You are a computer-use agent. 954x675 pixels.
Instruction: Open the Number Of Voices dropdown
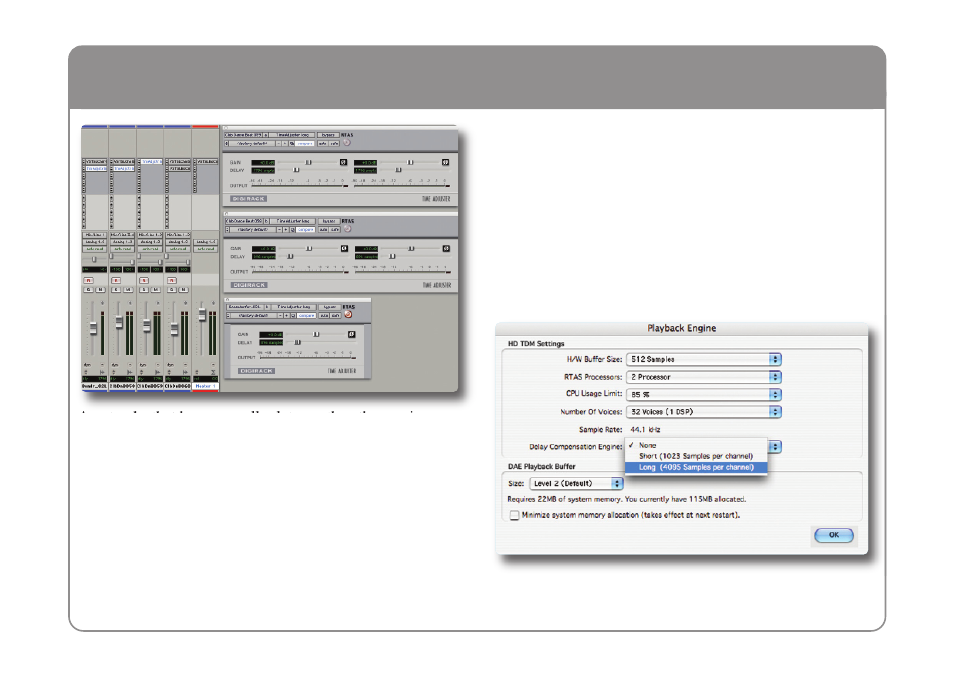click(703, 411)
